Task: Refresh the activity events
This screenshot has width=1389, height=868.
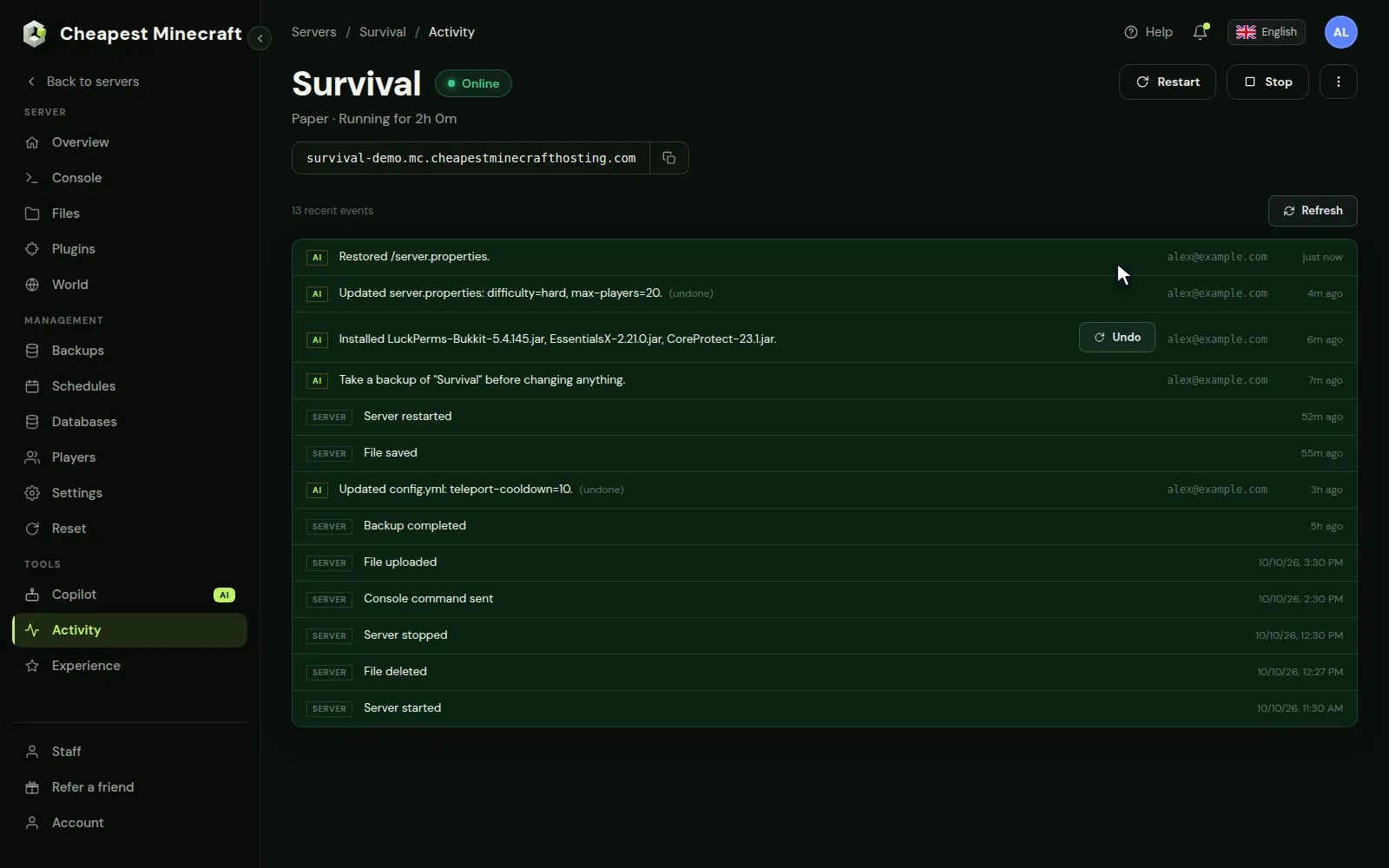Action: tap(1313, 211)
